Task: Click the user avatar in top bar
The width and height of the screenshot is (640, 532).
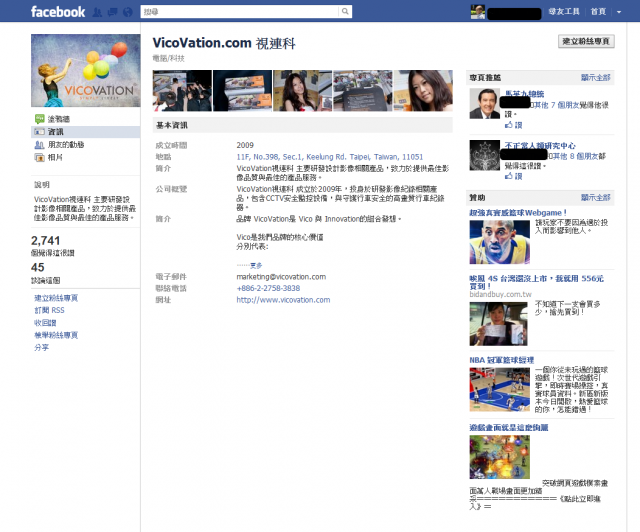Action: coord(478,12)
